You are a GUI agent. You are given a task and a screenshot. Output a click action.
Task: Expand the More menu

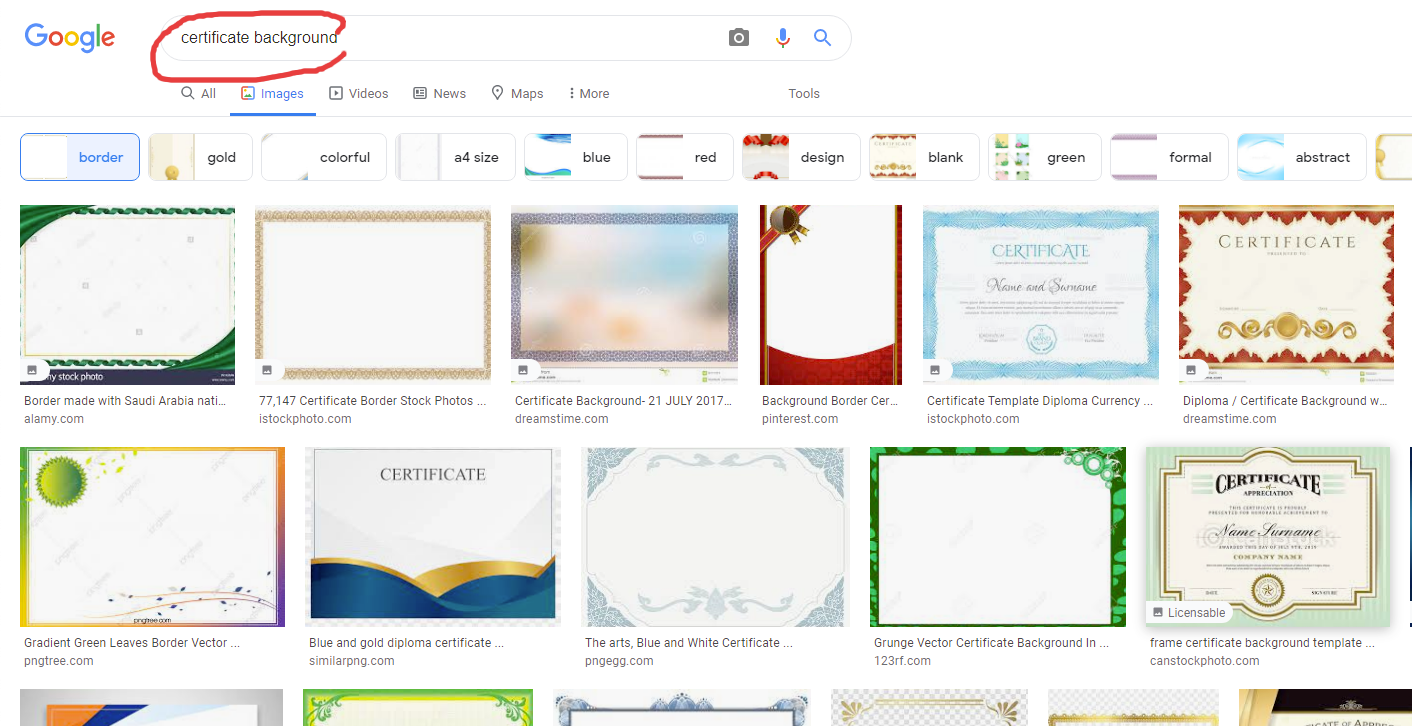(588, 93)
